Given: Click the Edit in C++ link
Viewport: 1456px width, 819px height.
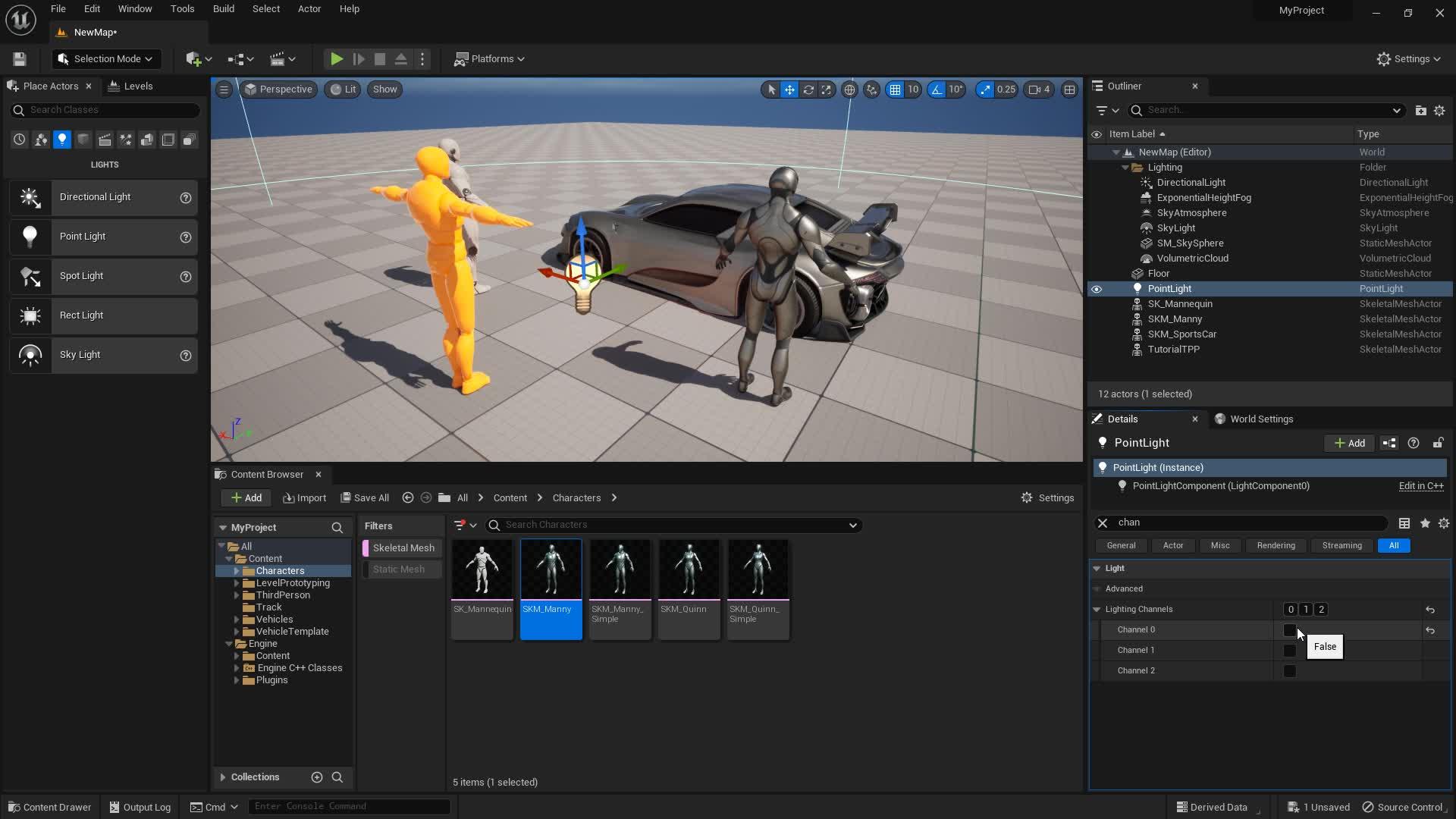Looking at the screenshot, I should point(1420,486).
